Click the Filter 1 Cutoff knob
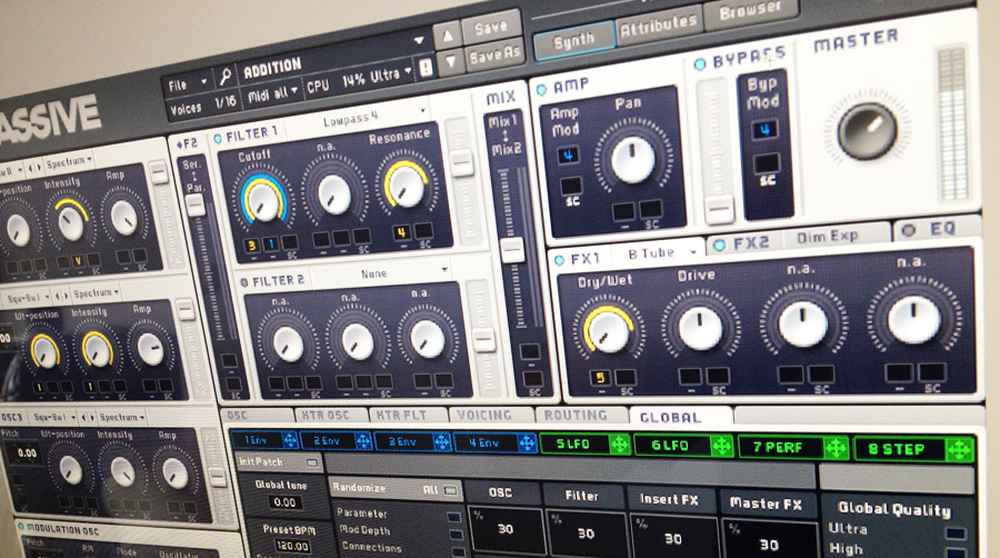 (263, 200)
